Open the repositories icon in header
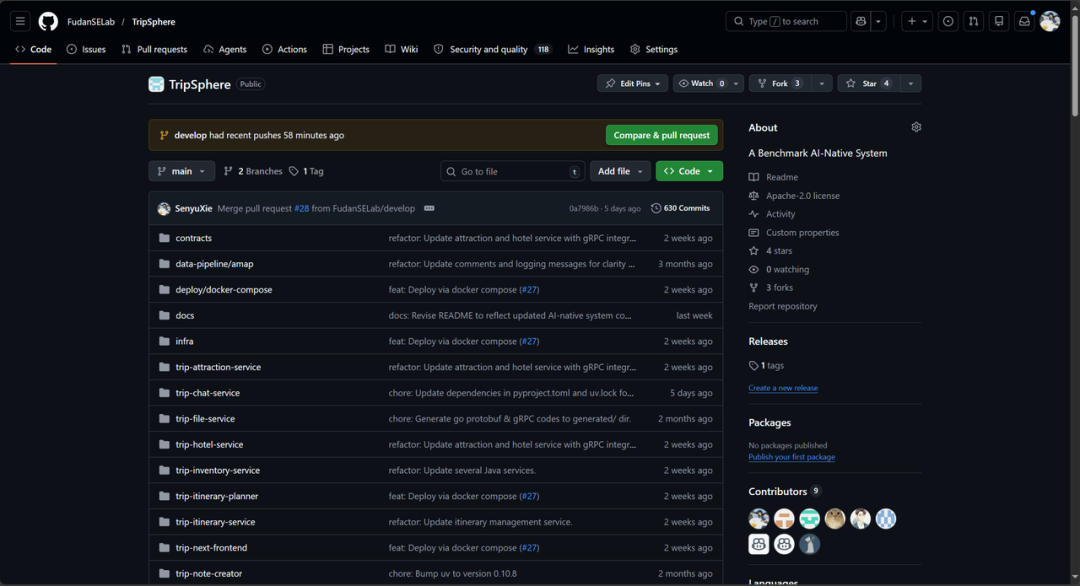This screenshot has width=1080, height=586. [x=999, y=21]
